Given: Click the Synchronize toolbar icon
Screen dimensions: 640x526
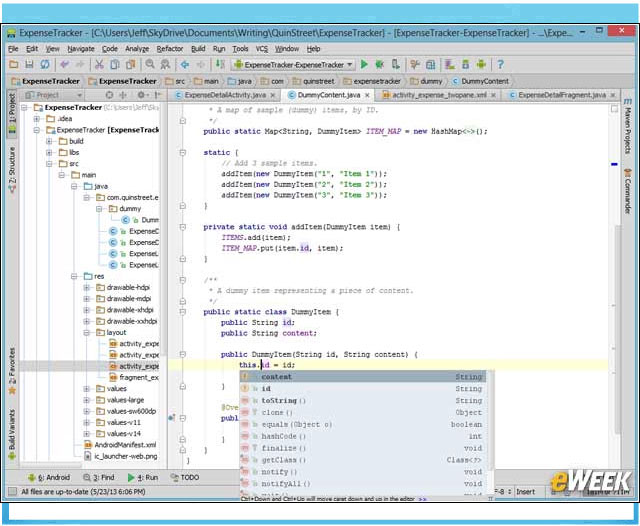Looking at the screenshot, I should pos(45,64).
